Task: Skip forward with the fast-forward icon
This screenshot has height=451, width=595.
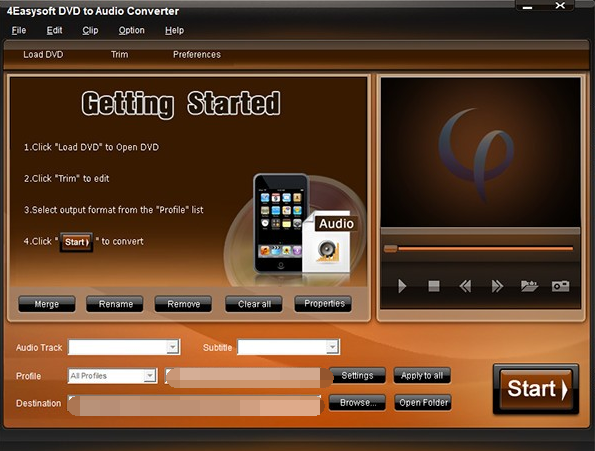Action: click(497, 286)
